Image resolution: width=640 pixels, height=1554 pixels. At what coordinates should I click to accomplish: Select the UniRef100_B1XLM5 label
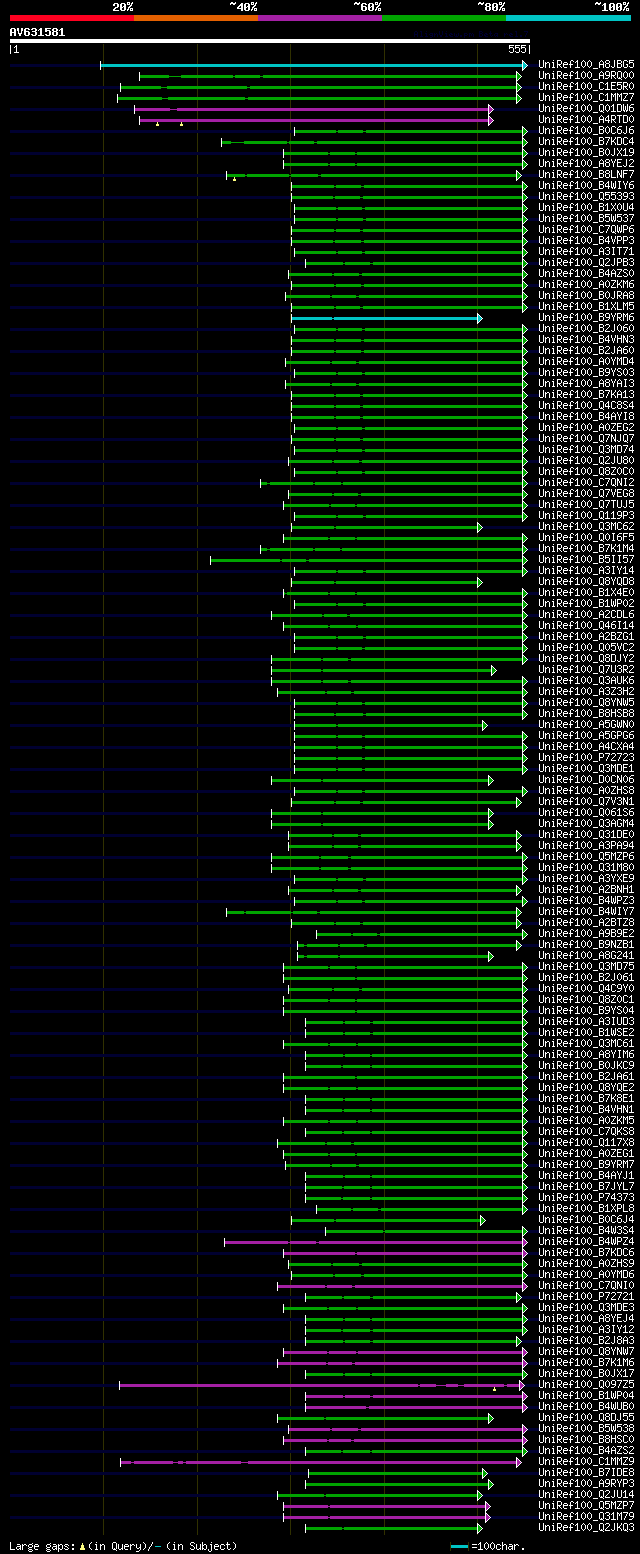click(x=586, y=307)
